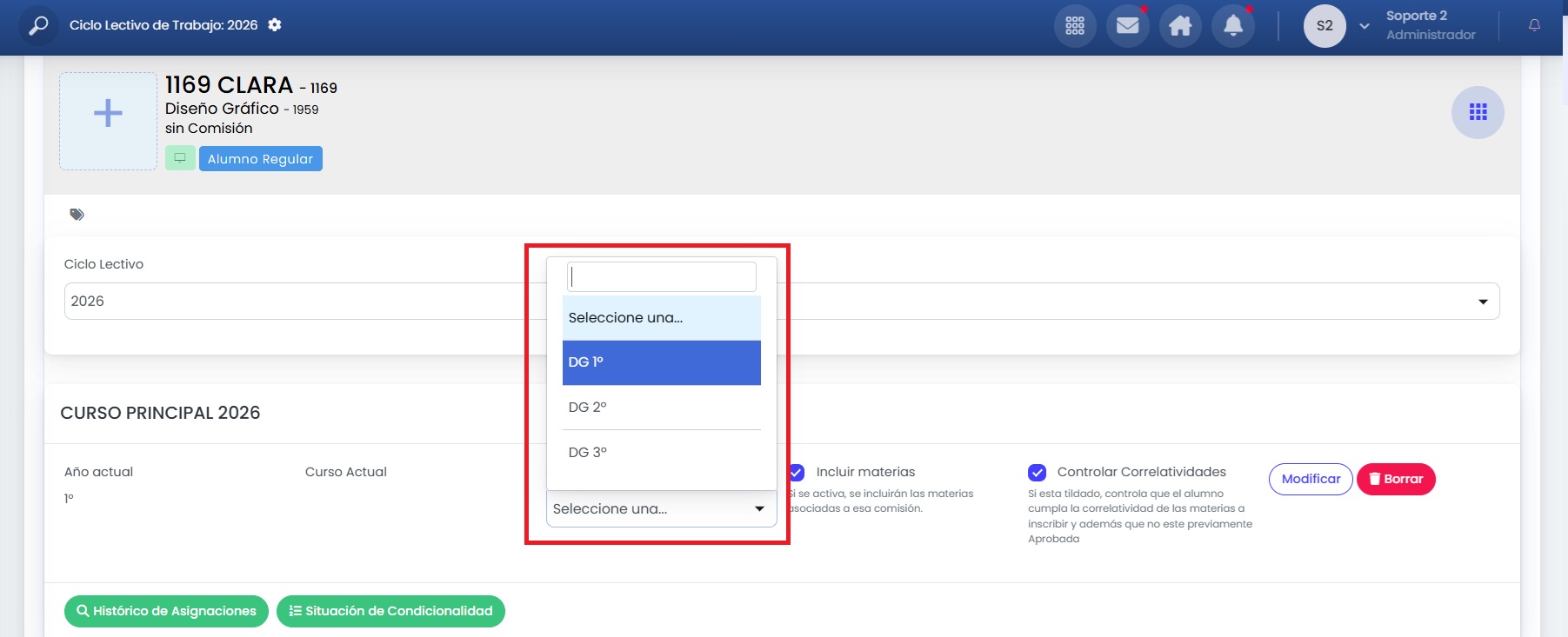
Task: Click the green monitor icon badge
Action: click(x=180, y=158)
